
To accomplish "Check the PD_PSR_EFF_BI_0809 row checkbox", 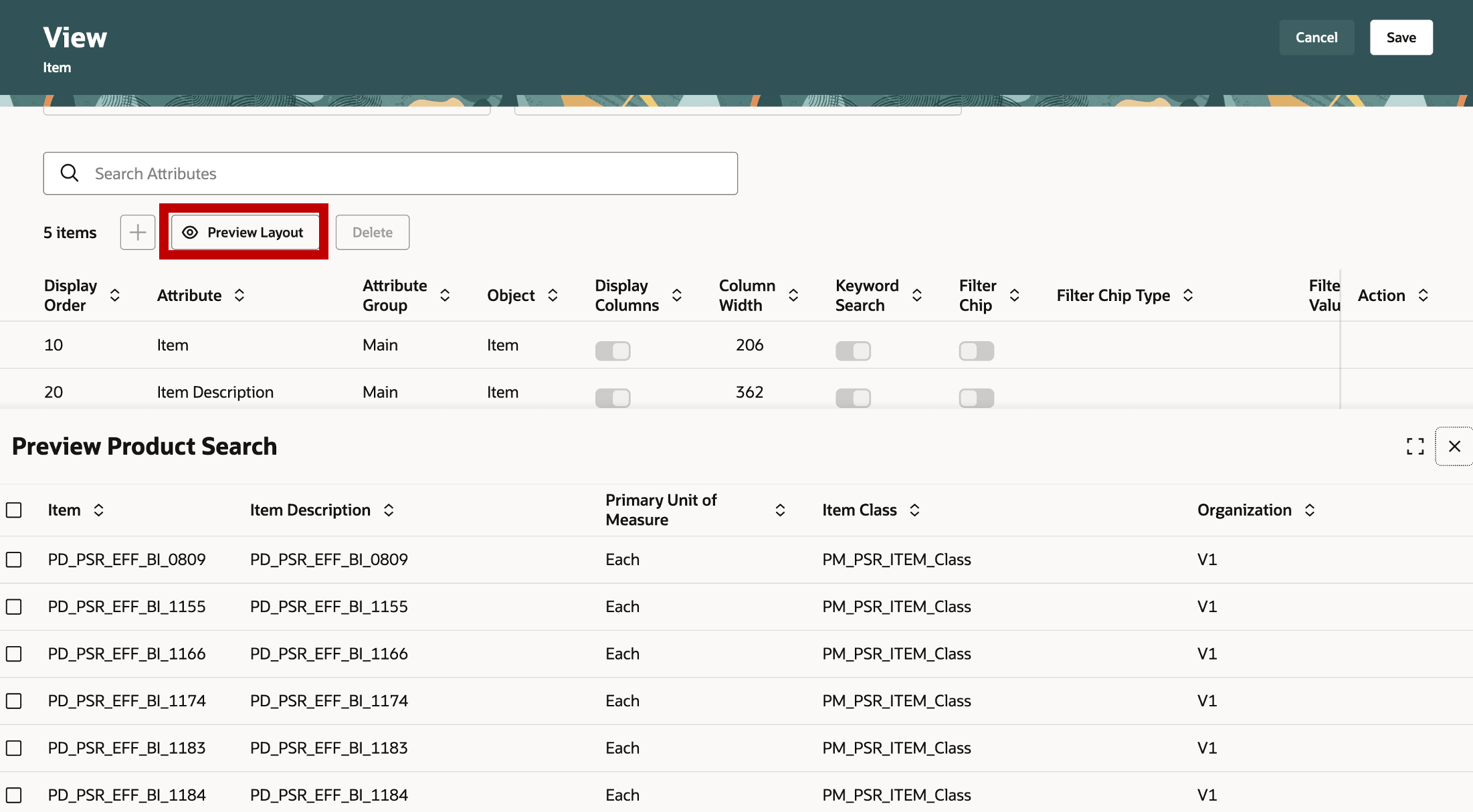I will tap(14, 560).
